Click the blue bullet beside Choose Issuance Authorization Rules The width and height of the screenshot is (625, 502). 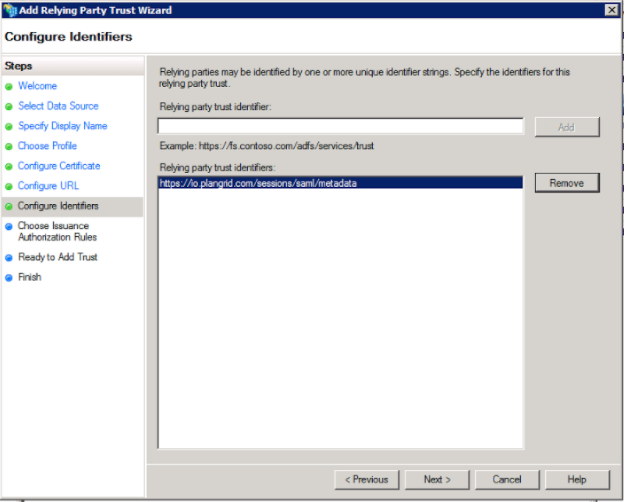point(9,226)
